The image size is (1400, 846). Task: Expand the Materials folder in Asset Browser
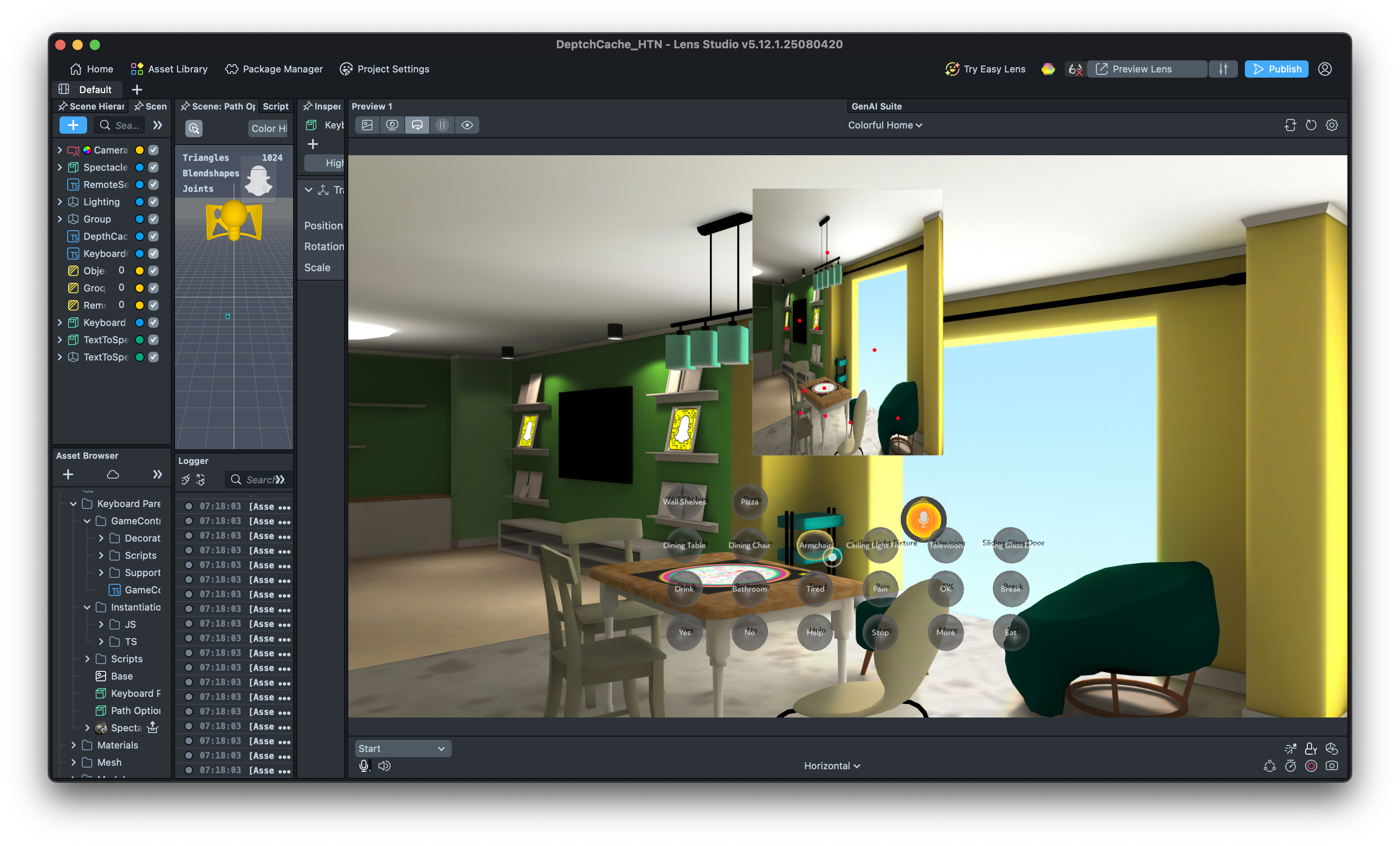(73, 745)
